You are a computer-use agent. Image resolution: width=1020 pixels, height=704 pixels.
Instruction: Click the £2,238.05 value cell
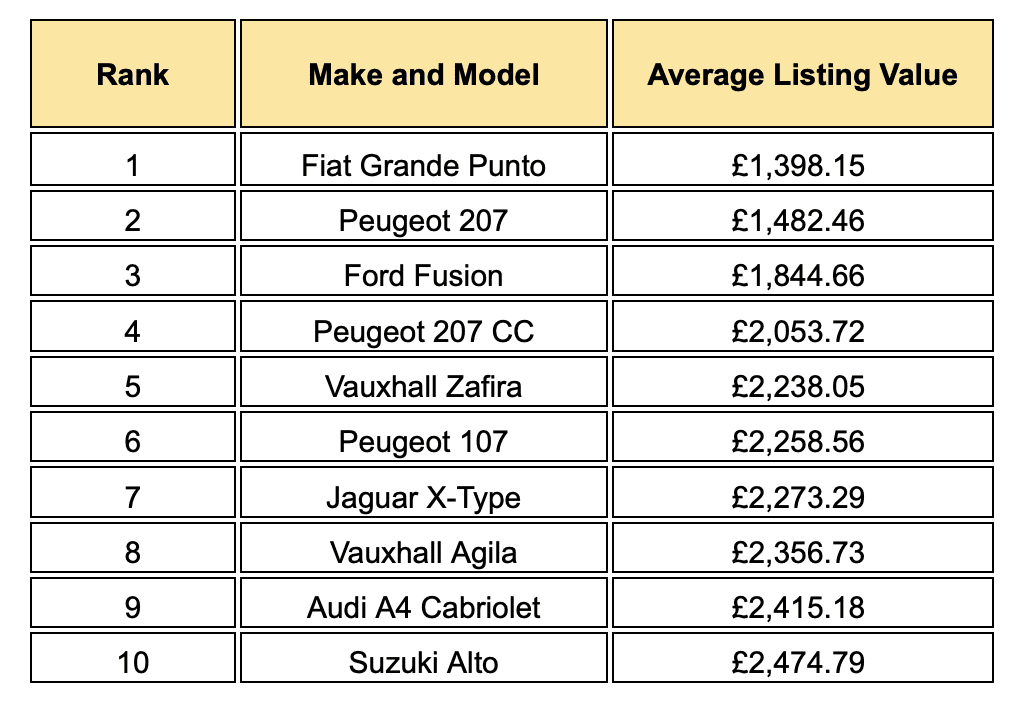click(x=803, y=381)
